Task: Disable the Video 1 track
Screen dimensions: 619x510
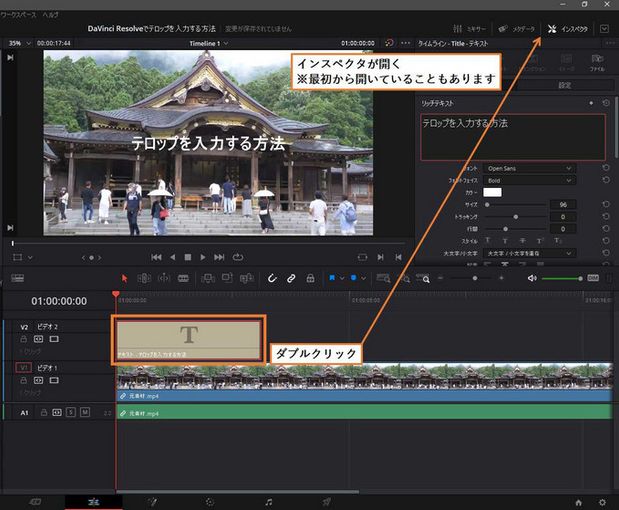Action: [54, 381]
